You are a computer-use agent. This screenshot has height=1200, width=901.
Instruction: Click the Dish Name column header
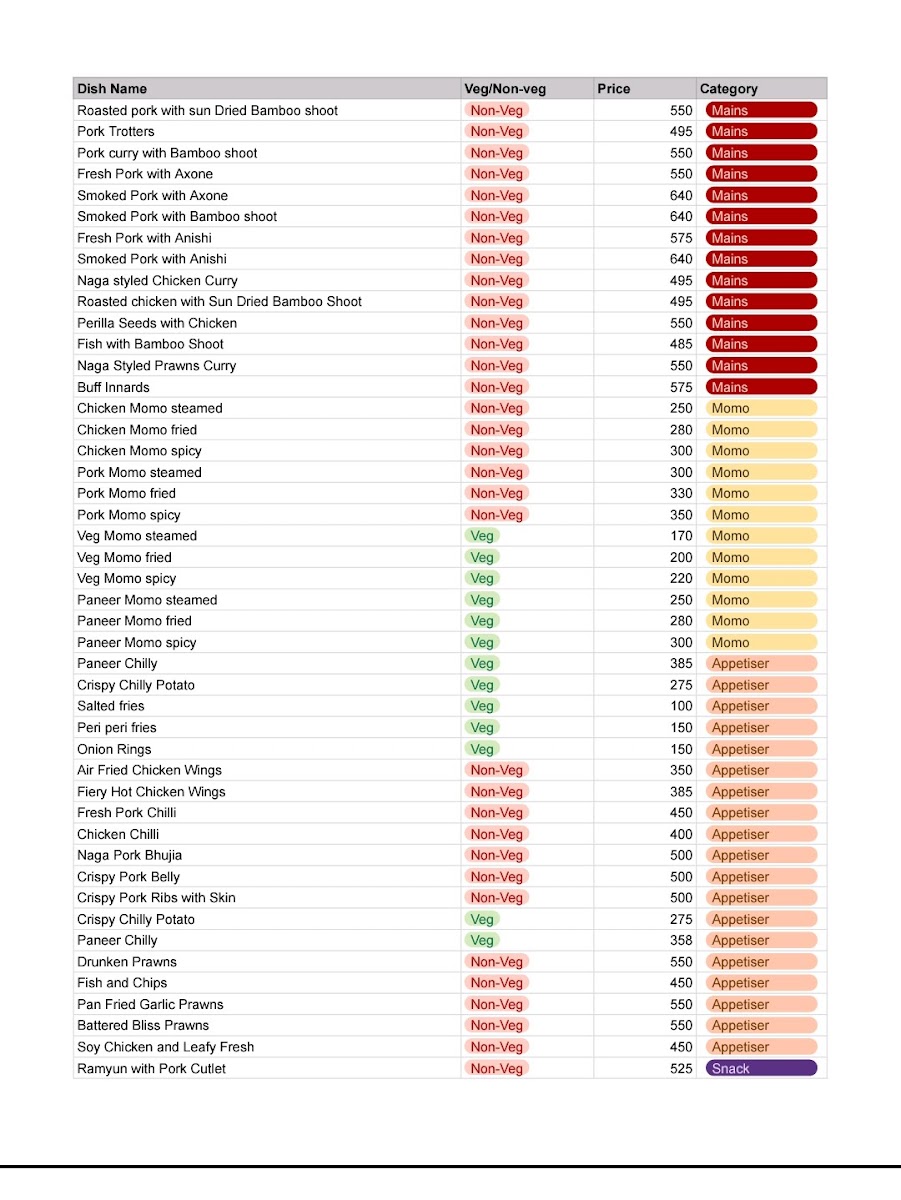point(267,88)
